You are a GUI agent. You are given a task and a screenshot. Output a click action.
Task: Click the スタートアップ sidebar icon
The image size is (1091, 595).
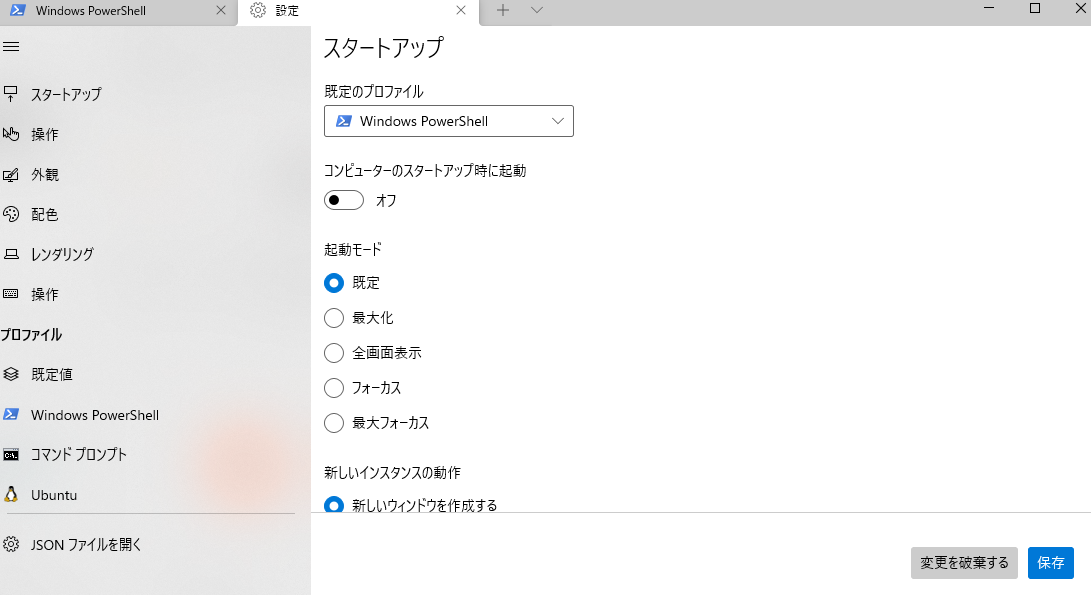[x=10, y=93]
